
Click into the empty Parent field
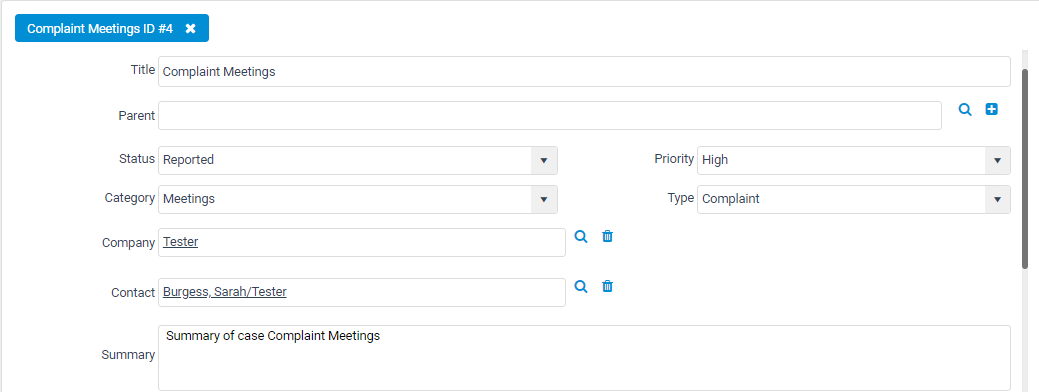click(x=550, y=115)
